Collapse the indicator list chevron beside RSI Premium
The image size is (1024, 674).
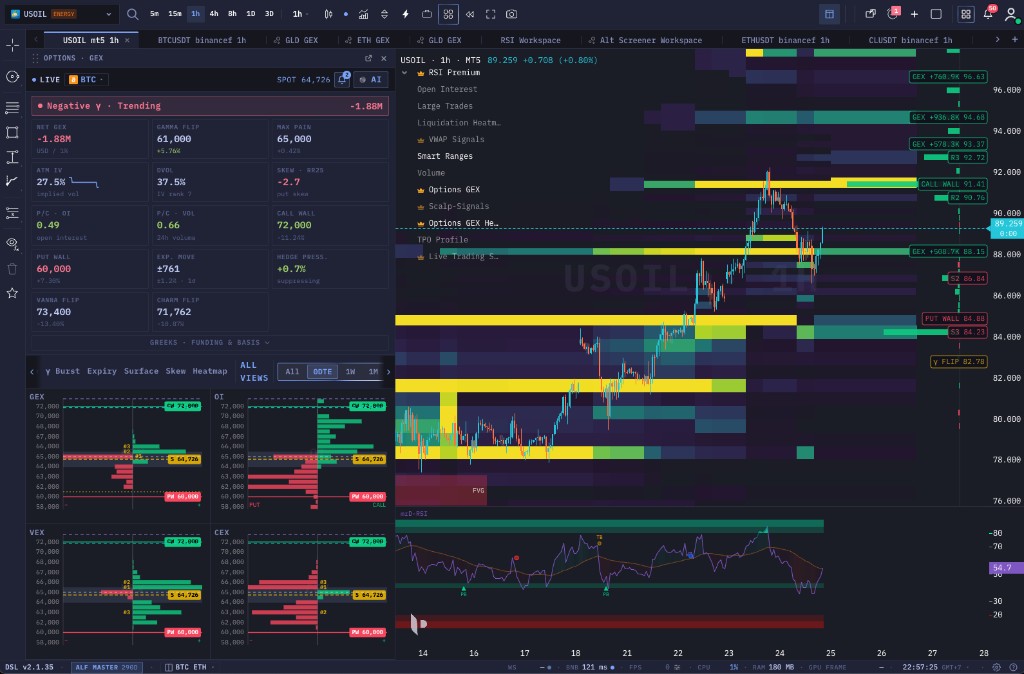tap(405, 72)
